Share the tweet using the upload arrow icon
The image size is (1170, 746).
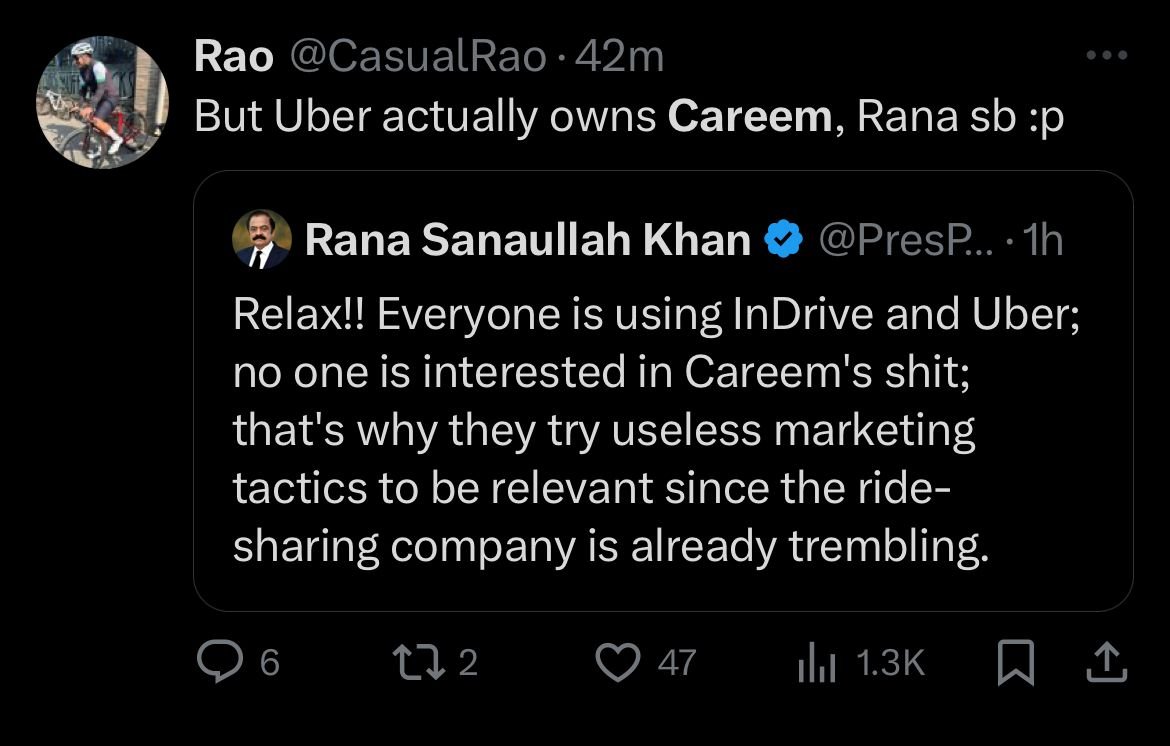(x=1107, y=662)
